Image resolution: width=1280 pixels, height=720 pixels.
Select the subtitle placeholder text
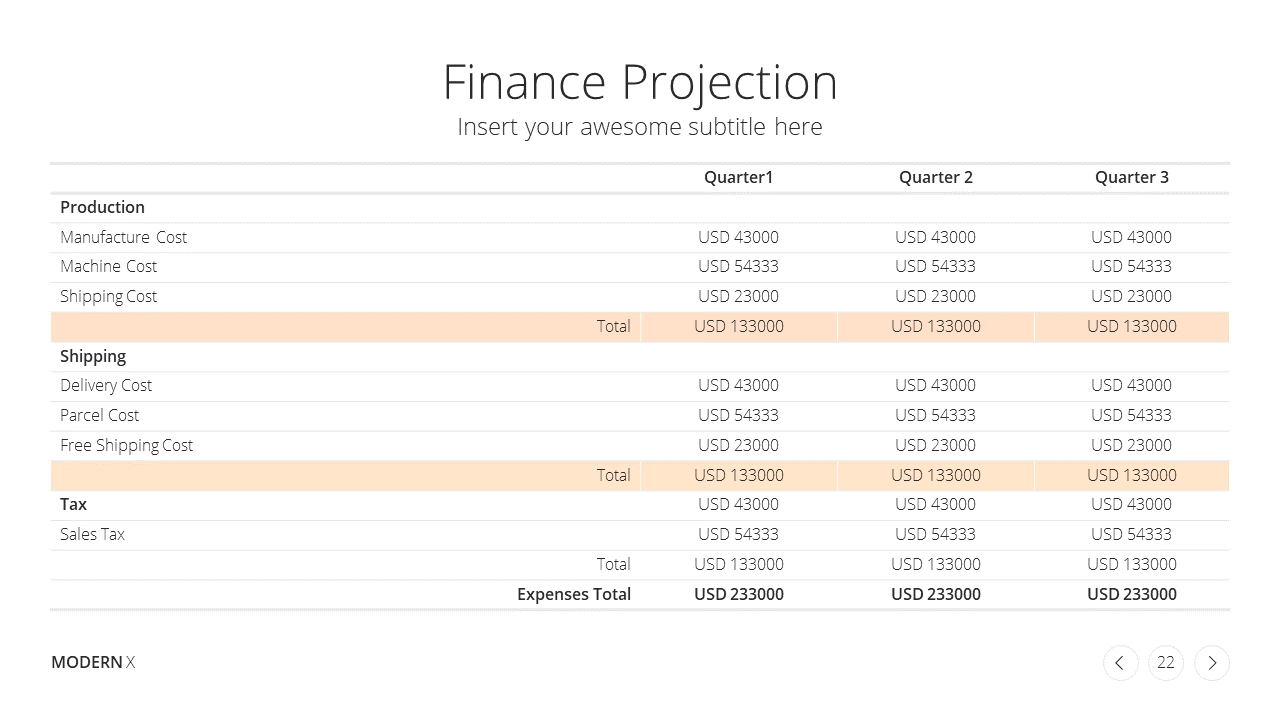pos(640,127)
